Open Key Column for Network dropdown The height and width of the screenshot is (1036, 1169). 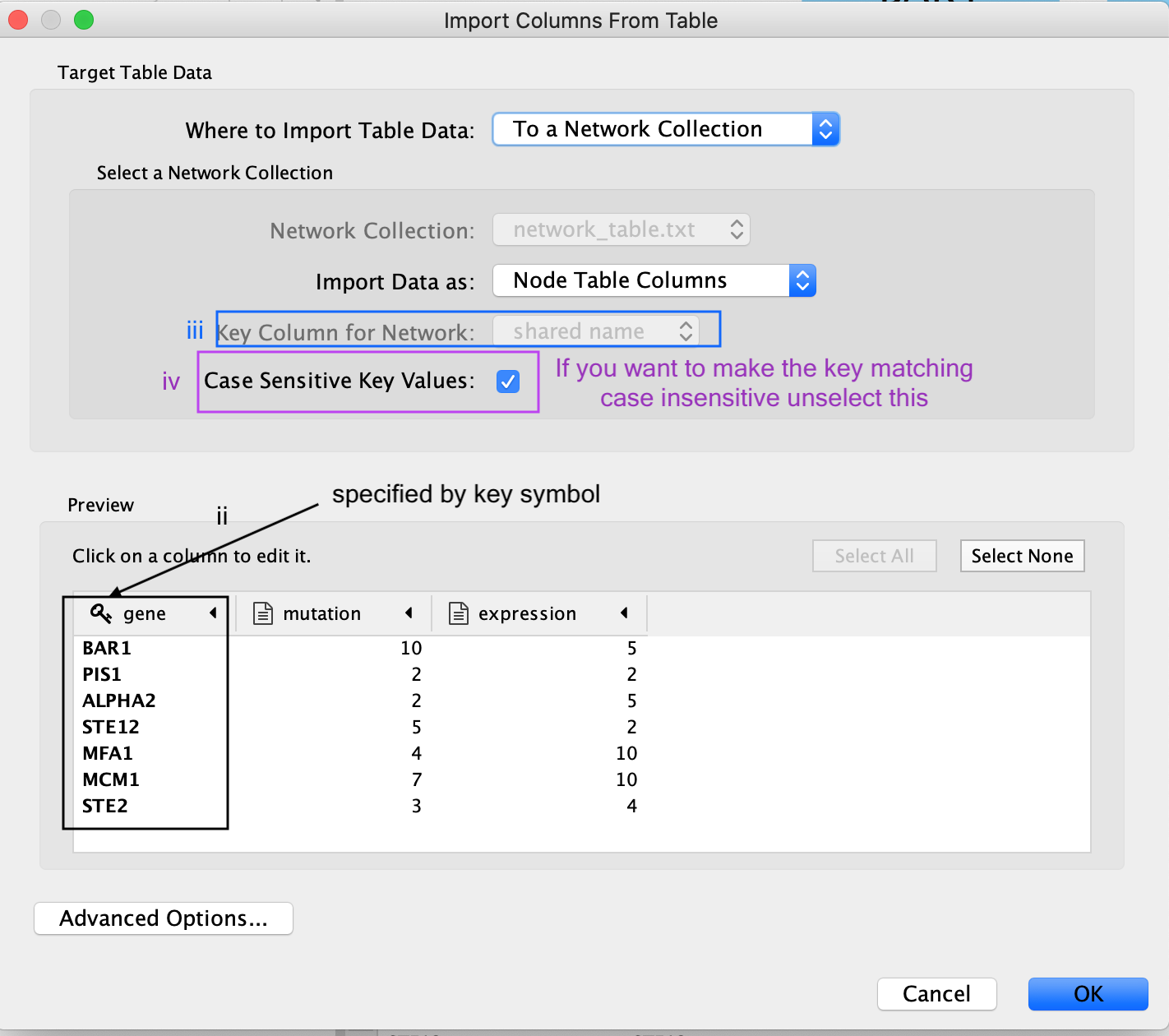point(596,331)
